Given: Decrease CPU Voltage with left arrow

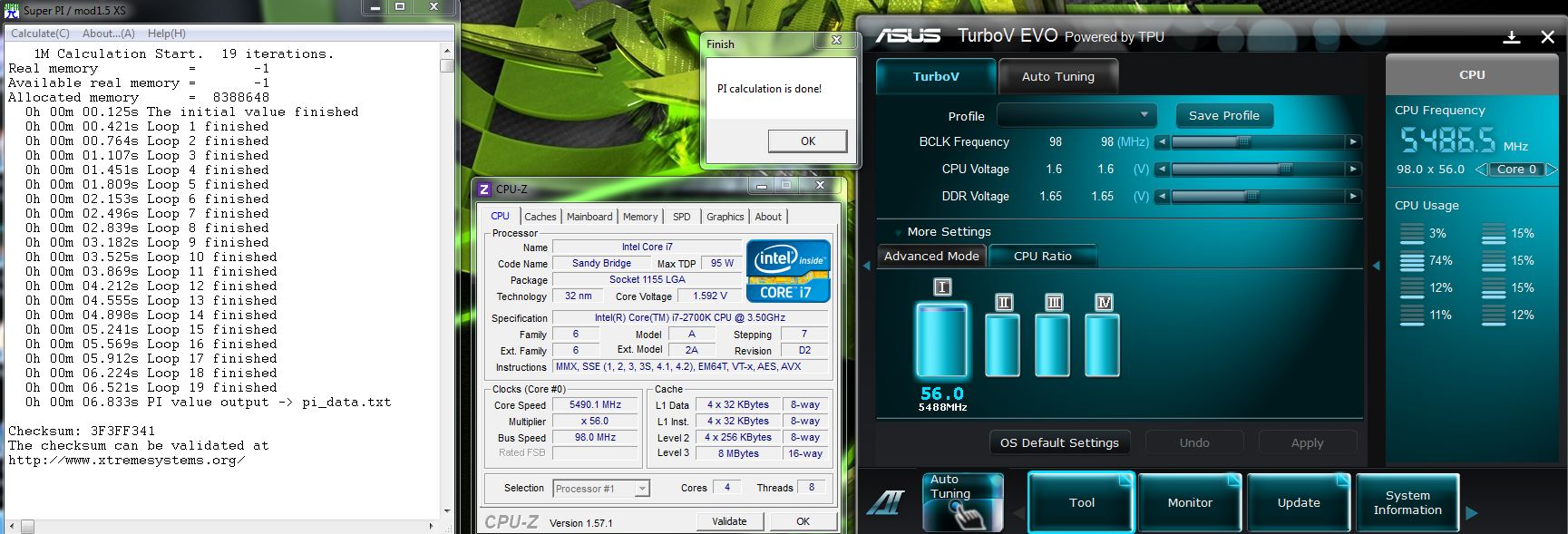Looking at the screenshot, I should point(1163,170).
